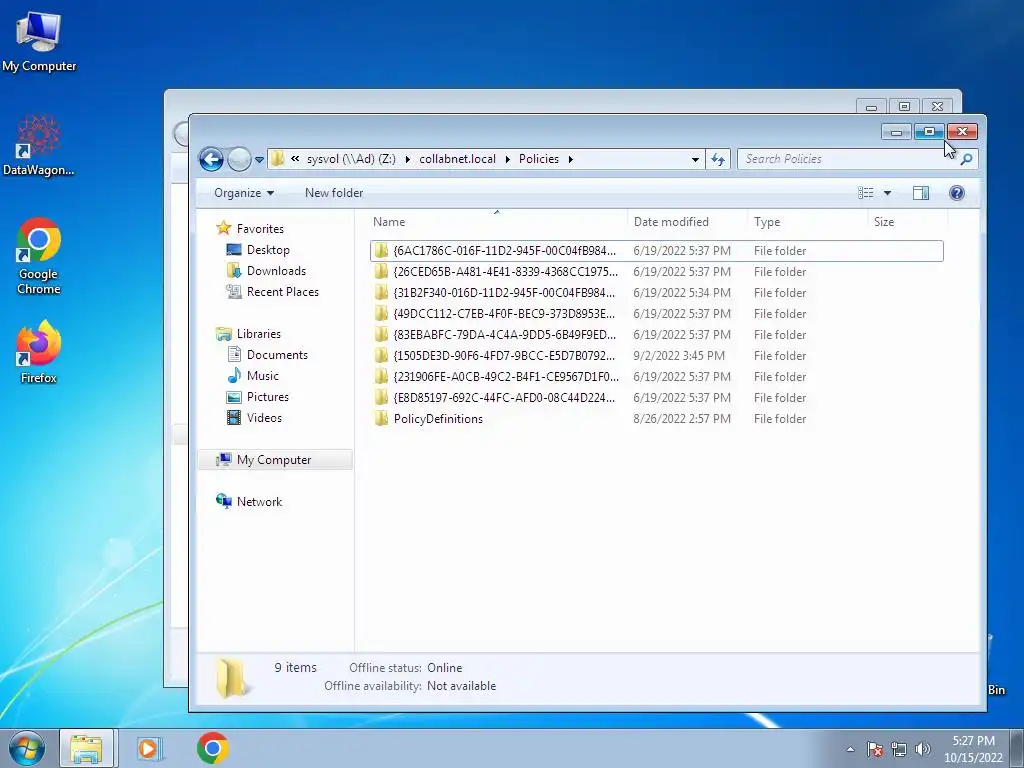
Task: Select Downloads in Favorites
Action: point(276,270)
